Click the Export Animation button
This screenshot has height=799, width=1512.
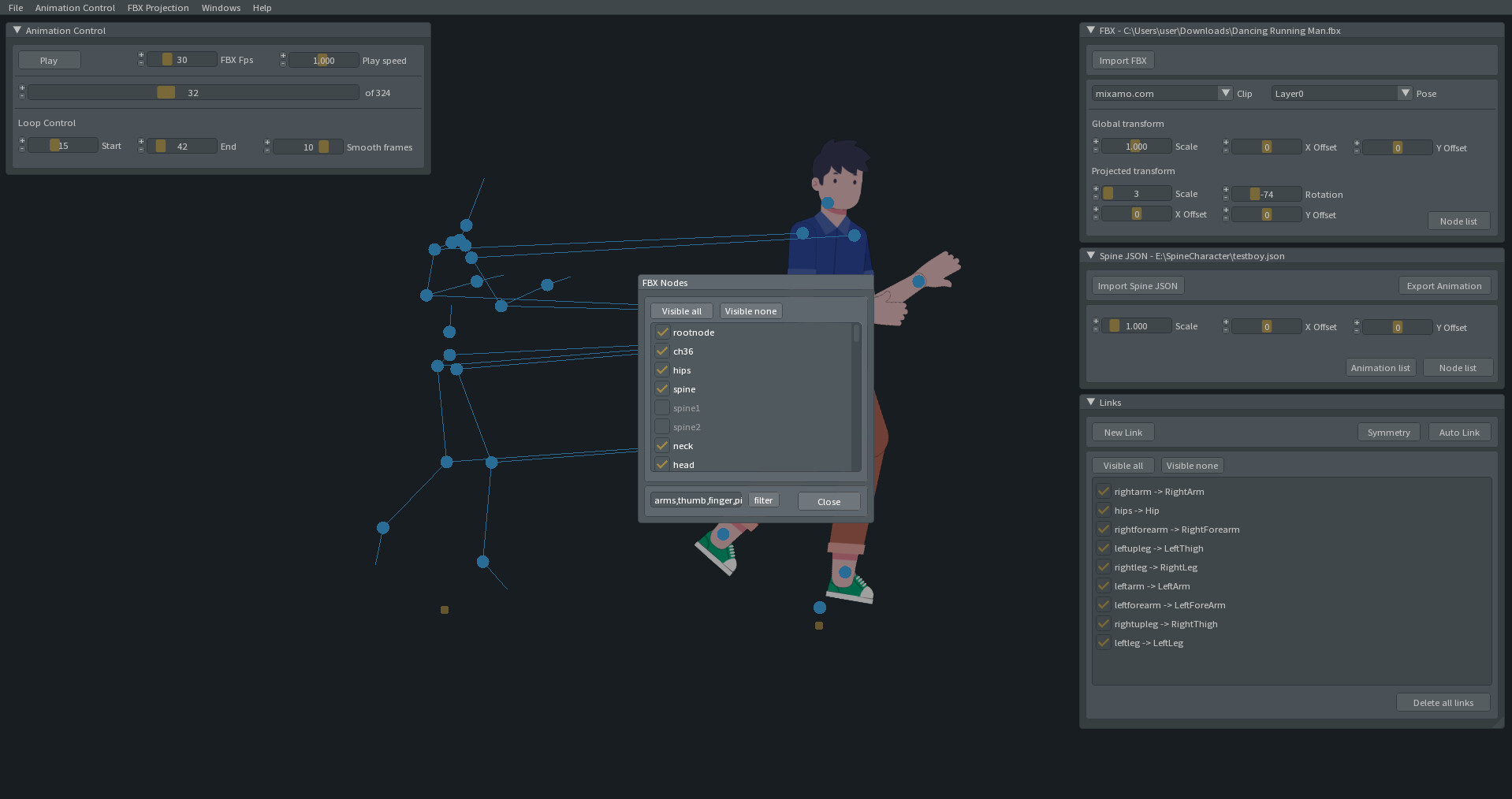pyautogui.click(x=1443, y=285)
